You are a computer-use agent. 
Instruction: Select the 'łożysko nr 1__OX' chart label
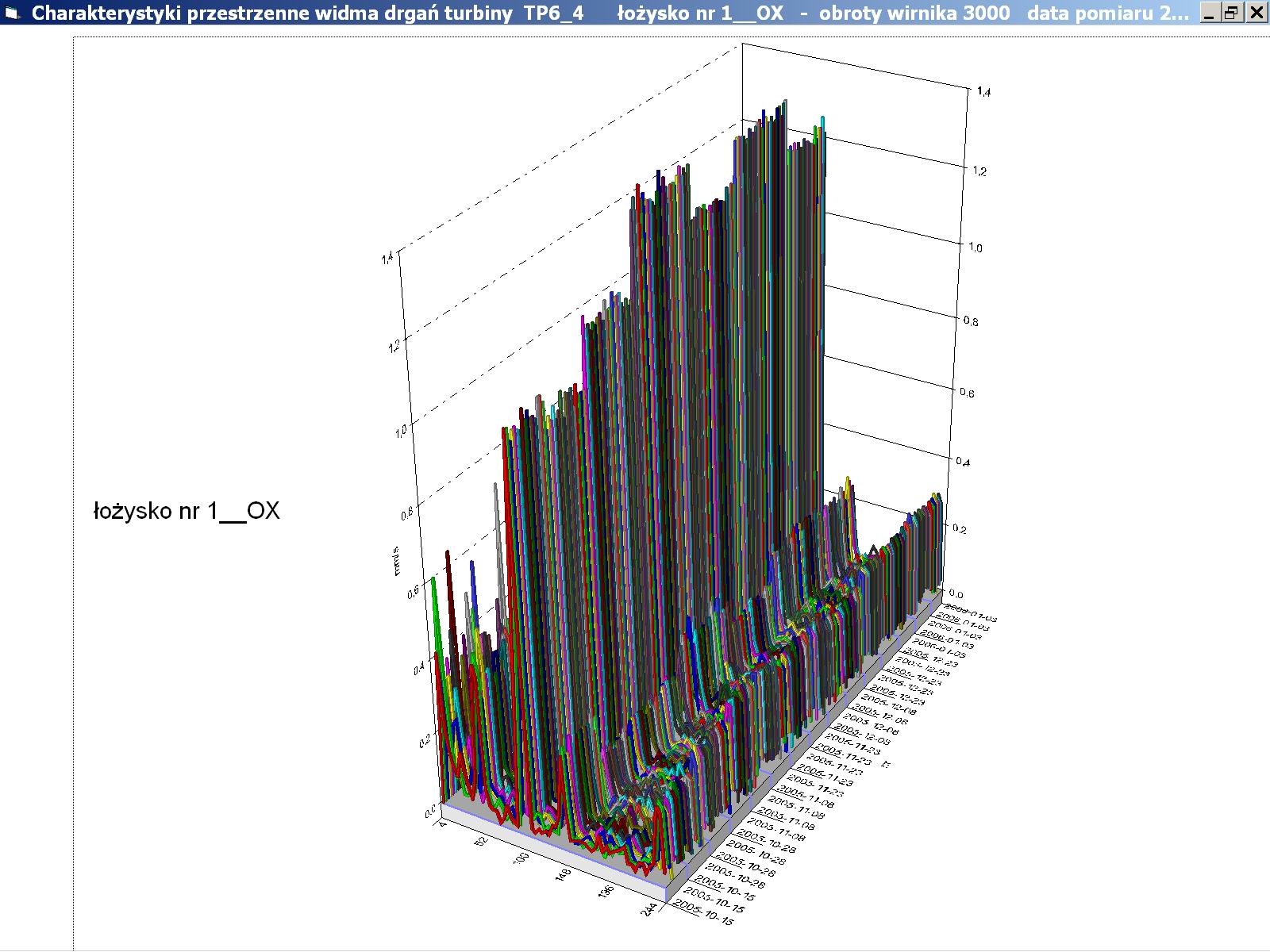[x=187, y=511]
